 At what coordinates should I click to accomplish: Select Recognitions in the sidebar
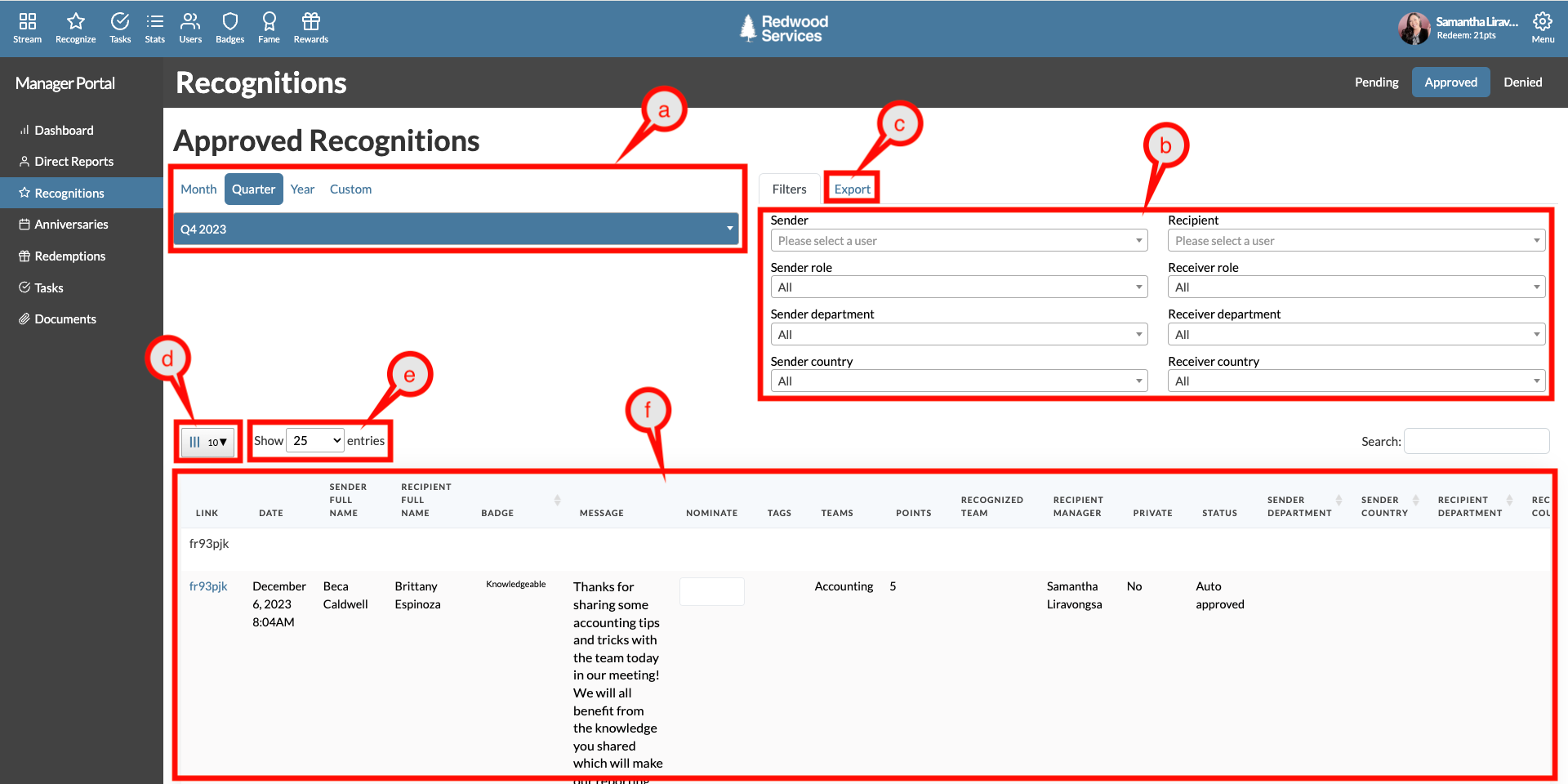(82, 193)
